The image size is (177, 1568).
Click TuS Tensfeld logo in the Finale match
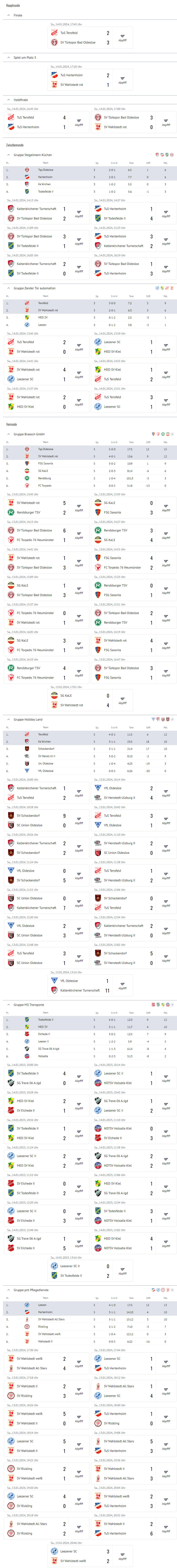click(x=54, y=33)
